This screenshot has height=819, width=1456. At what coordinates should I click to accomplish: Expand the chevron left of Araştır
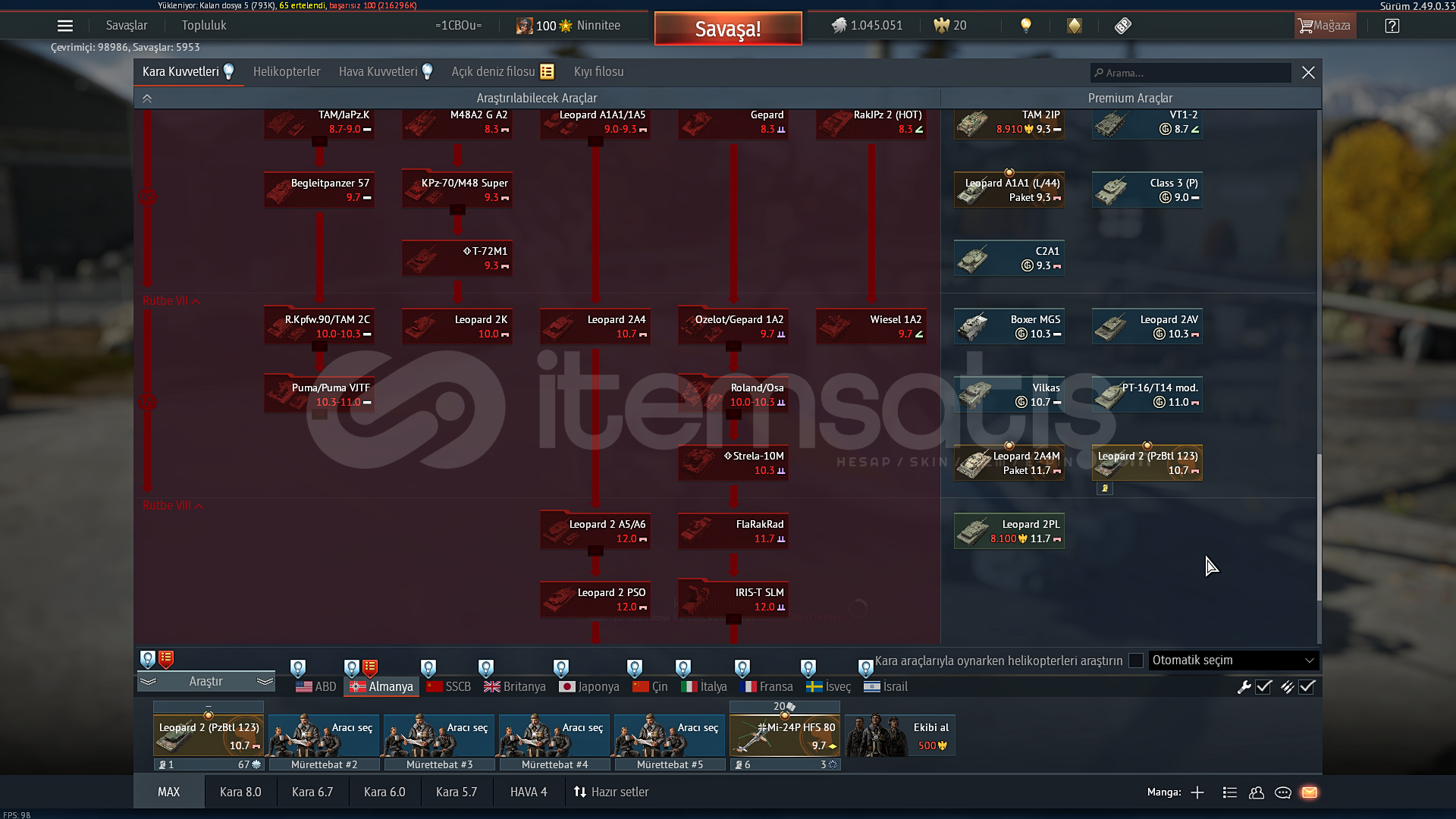pyautogui.click(x=149, y=682)
